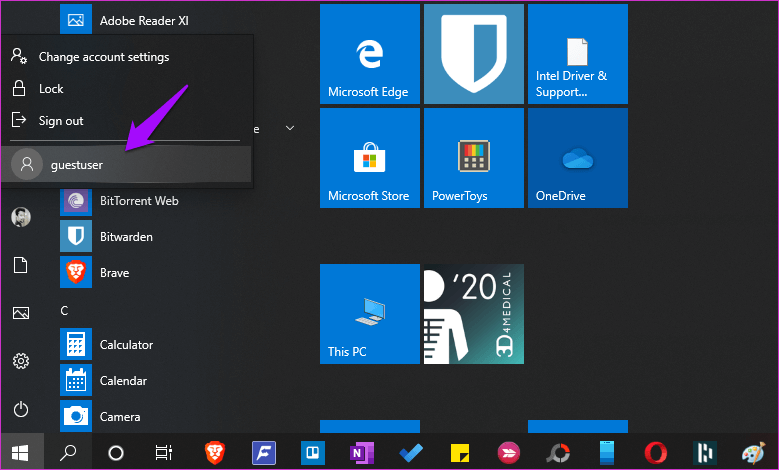Open the blue F app on the taskbar
Viewport: 779px width, 470px height.
[x=264, y=453]
